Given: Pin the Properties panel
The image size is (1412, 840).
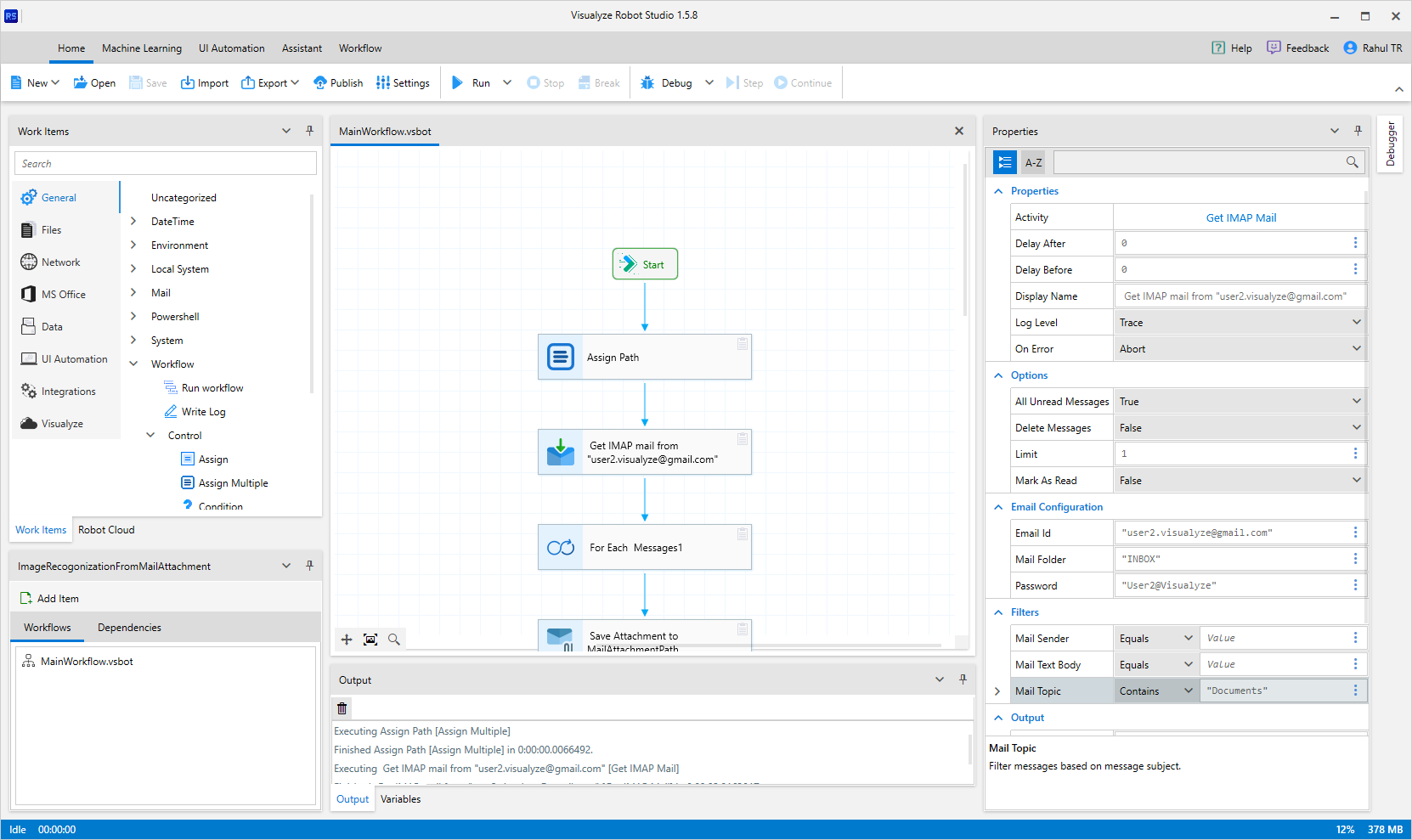Looking at the screenshot, I should (1357, 131).
